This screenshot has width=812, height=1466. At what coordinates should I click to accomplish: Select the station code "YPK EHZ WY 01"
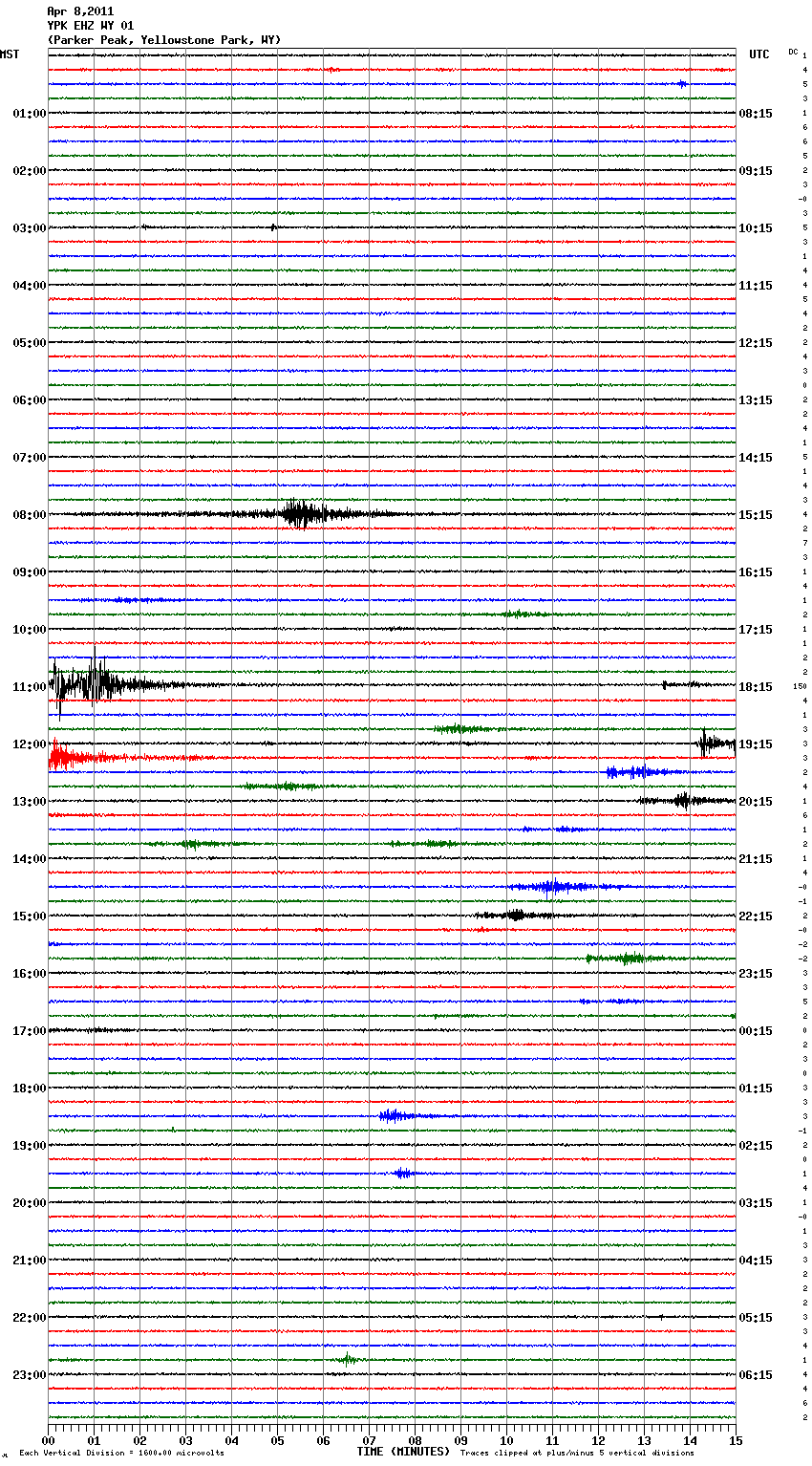pyautogui.click(x=91, y=26)
